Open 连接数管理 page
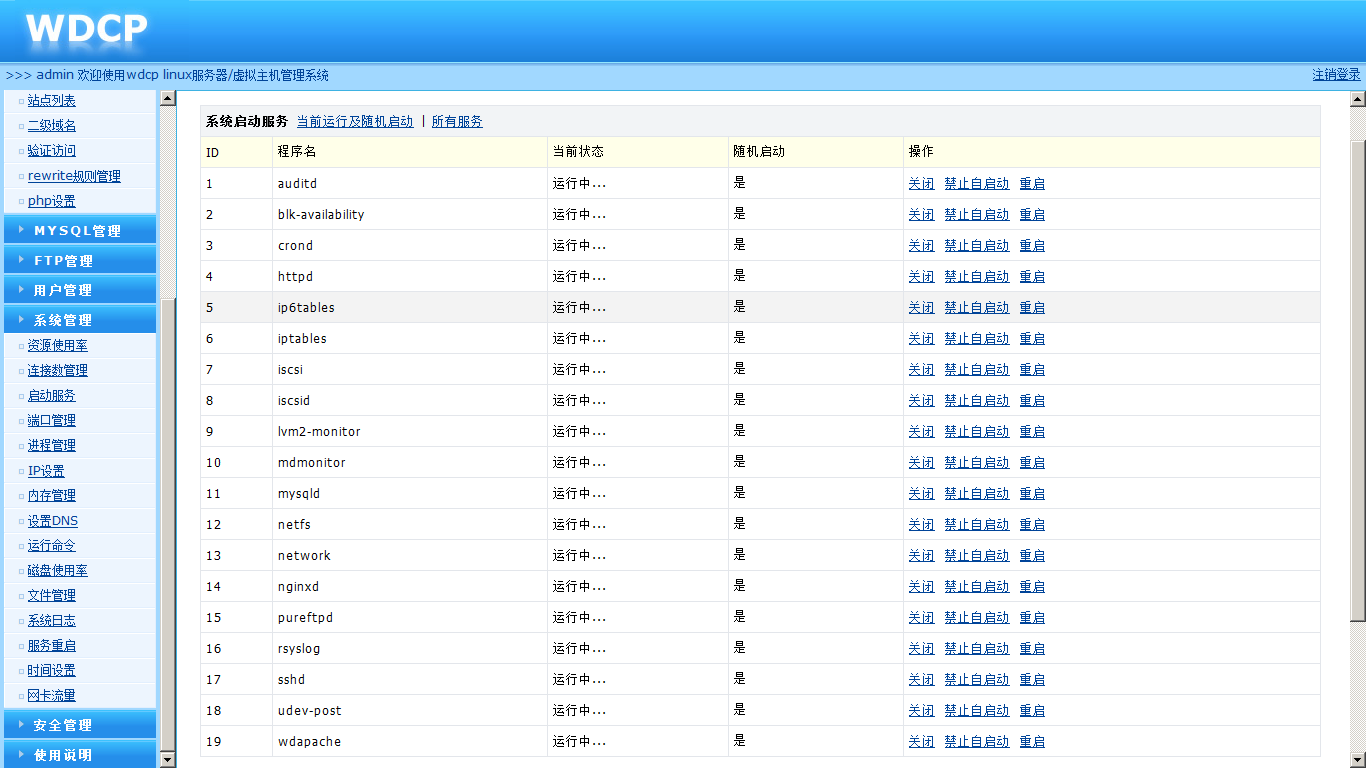This screenshot has width=1366, height=768. (x=58, y=371)
